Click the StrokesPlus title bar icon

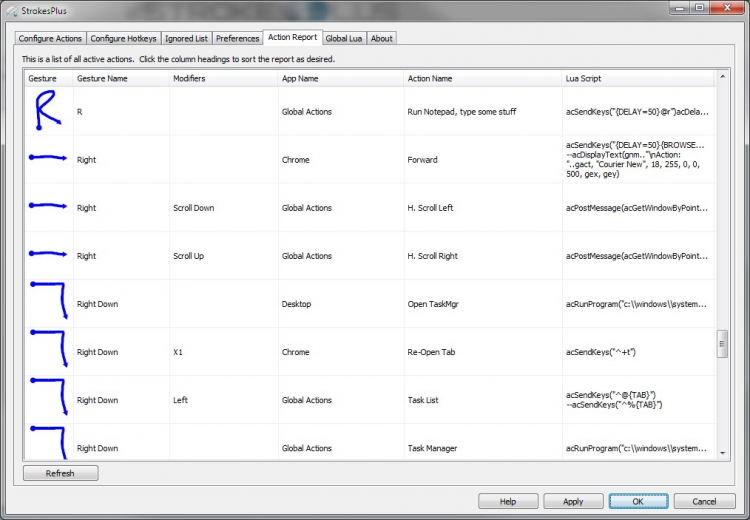[x=12, y=10]
